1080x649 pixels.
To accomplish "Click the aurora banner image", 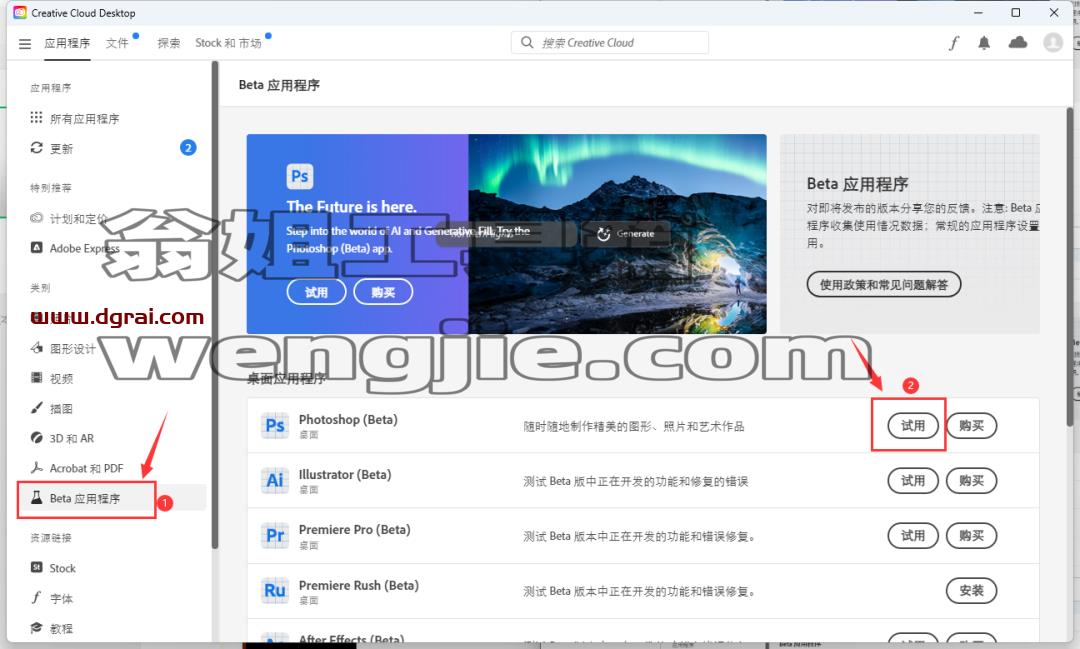I will coord(617,234).
